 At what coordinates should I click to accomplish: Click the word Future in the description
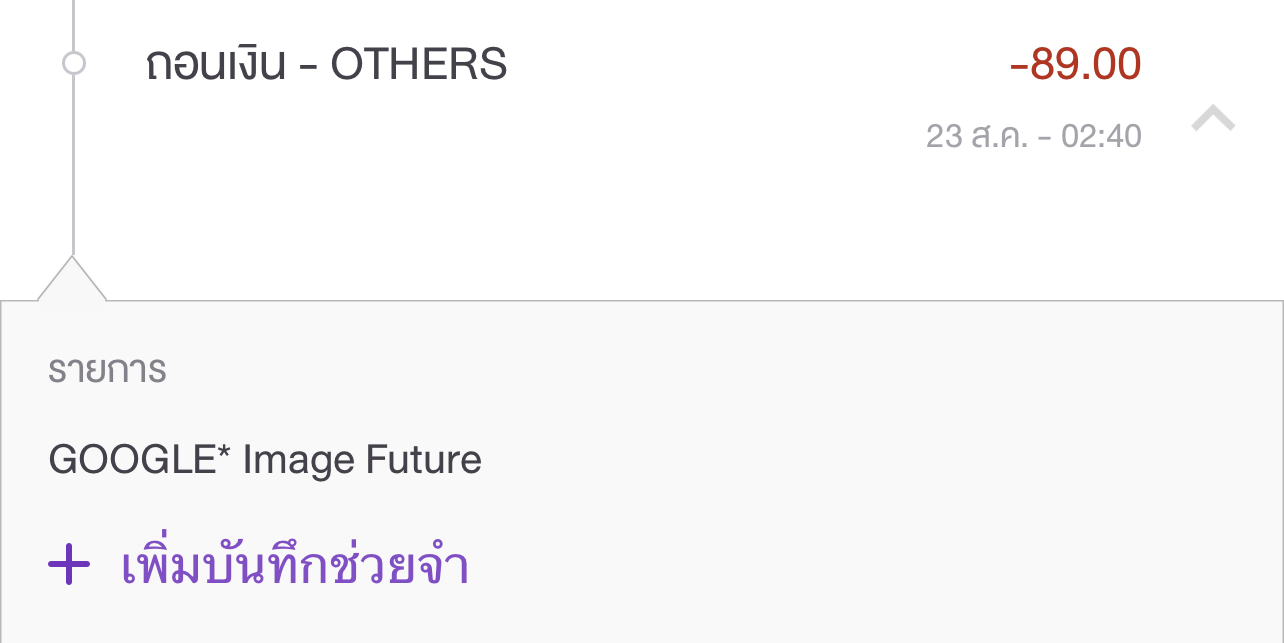pos(424,459)
